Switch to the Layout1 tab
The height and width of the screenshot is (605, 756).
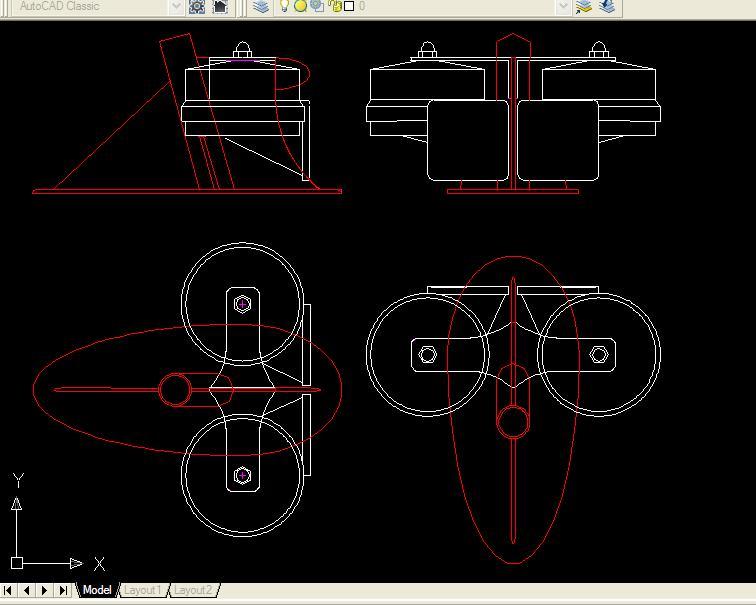(142, 590)
